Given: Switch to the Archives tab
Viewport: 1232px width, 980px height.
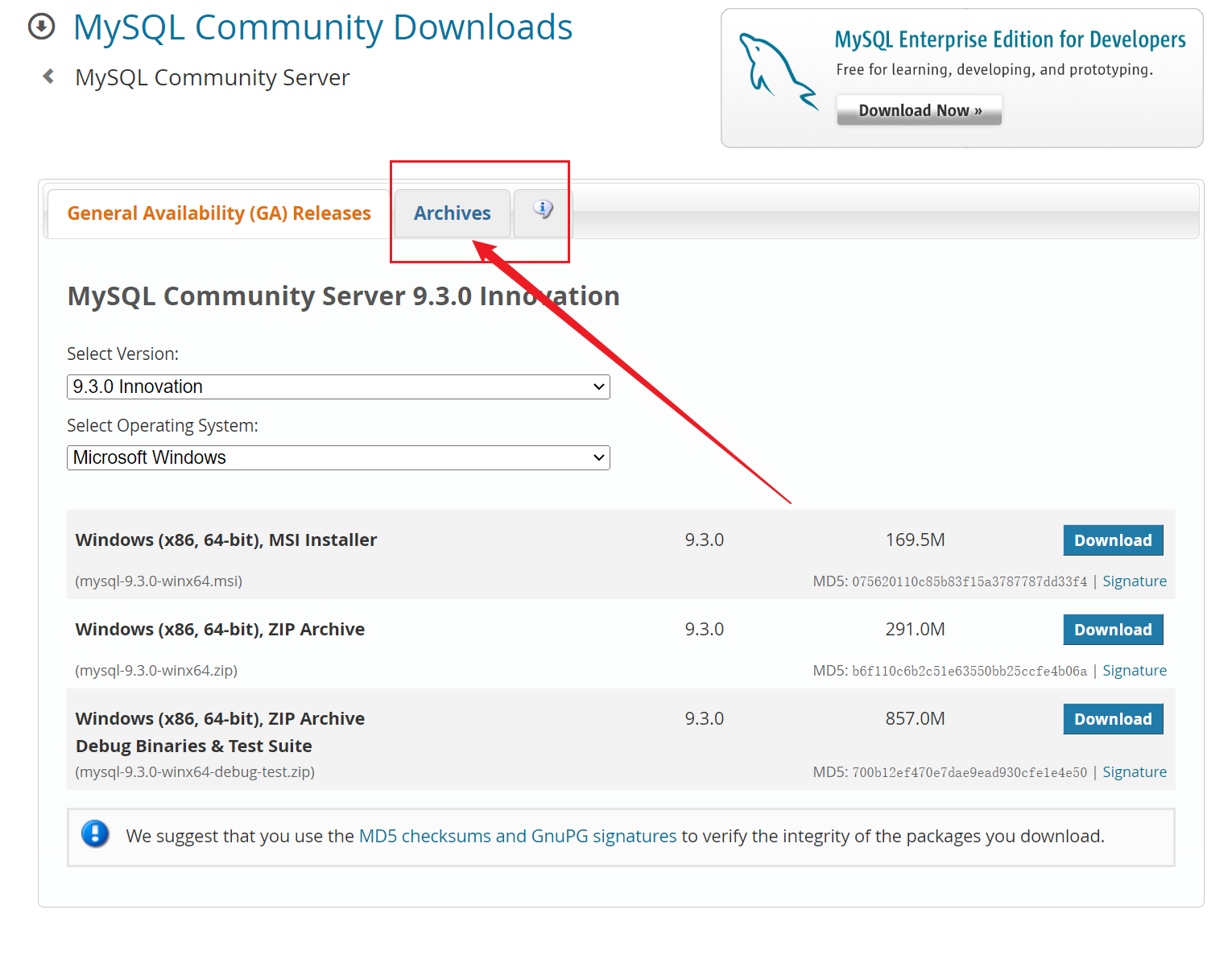Looking at the screenshot, I should coord(453,213).
